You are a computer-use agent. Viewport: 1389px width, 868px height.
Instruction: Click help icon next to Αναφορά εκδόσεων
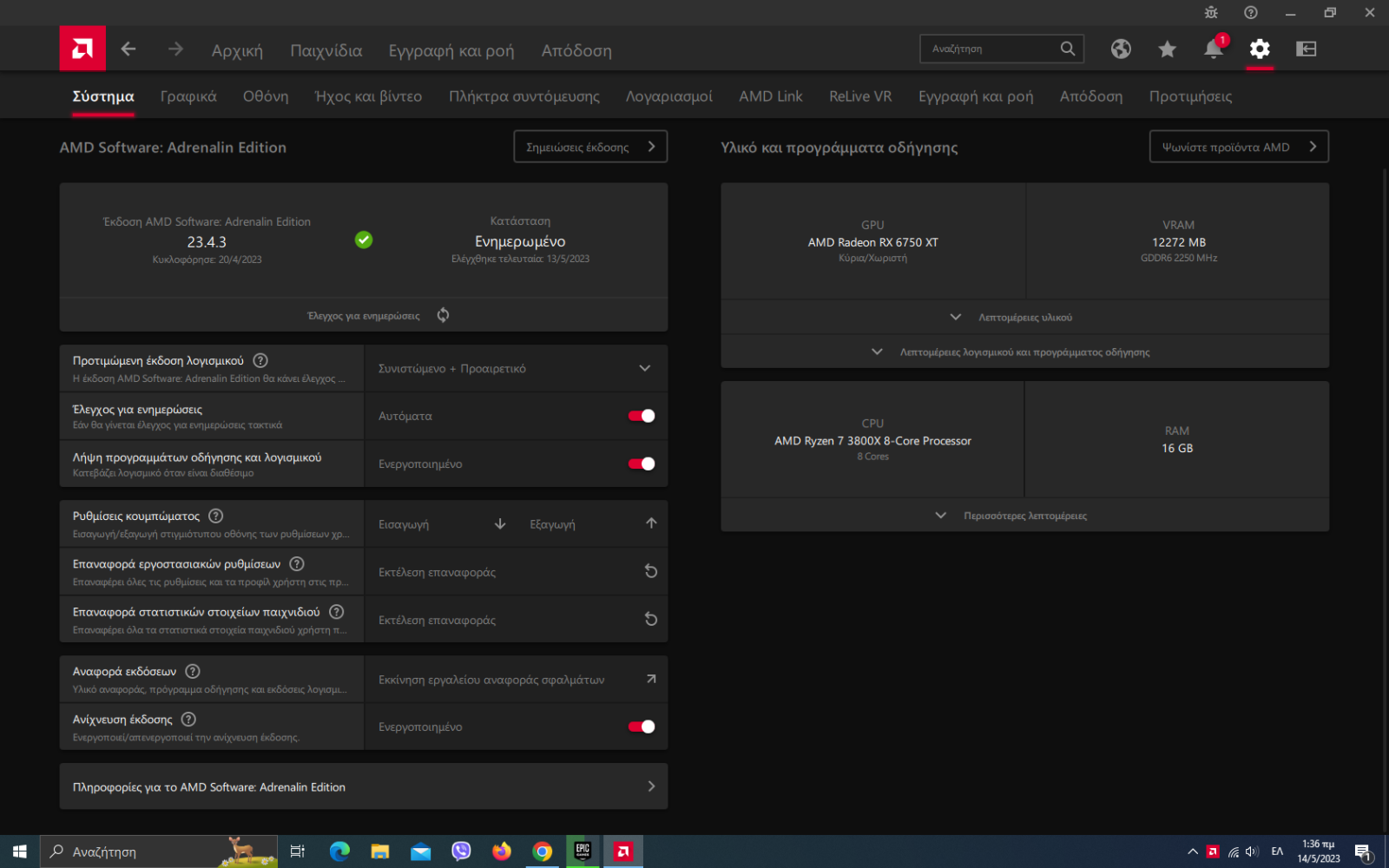click(193, 671)
